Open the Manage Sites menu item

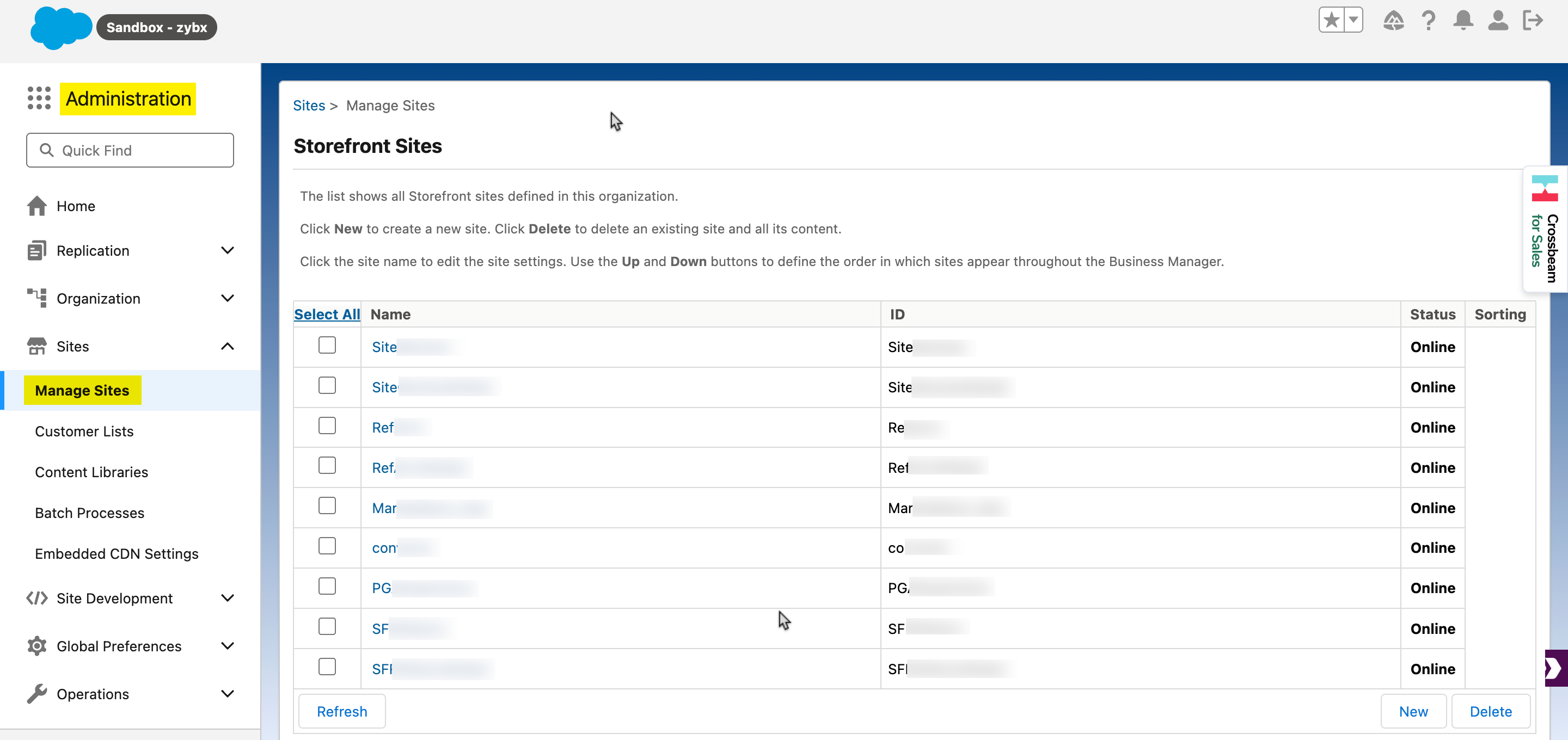[x=82, y=390]
